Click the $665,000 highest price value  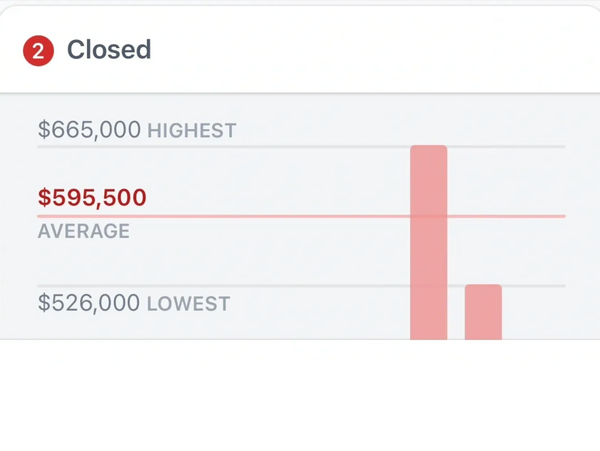89,130
